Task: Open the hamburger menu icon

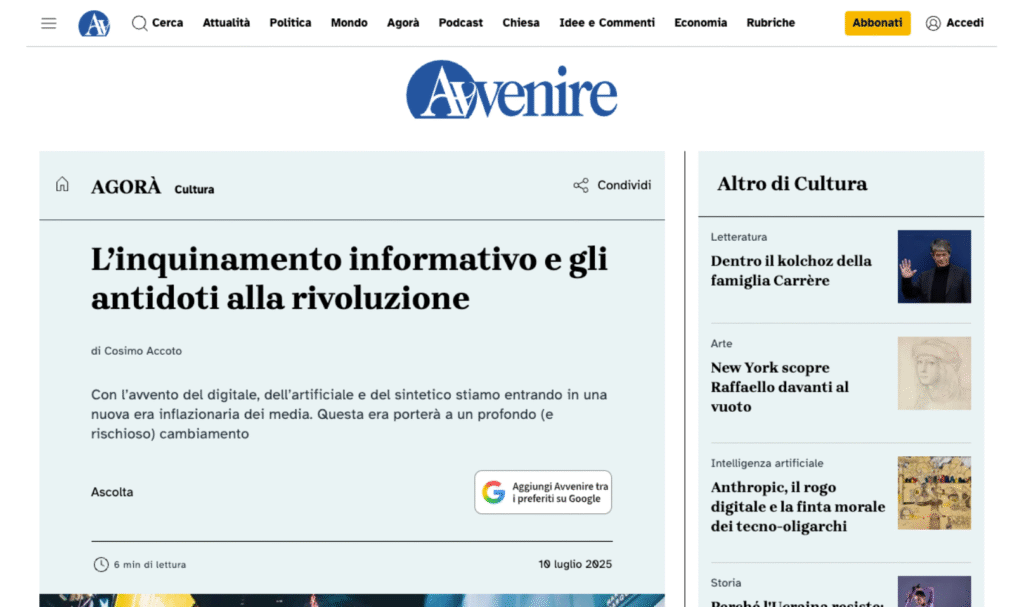Action: pos(48,24)
